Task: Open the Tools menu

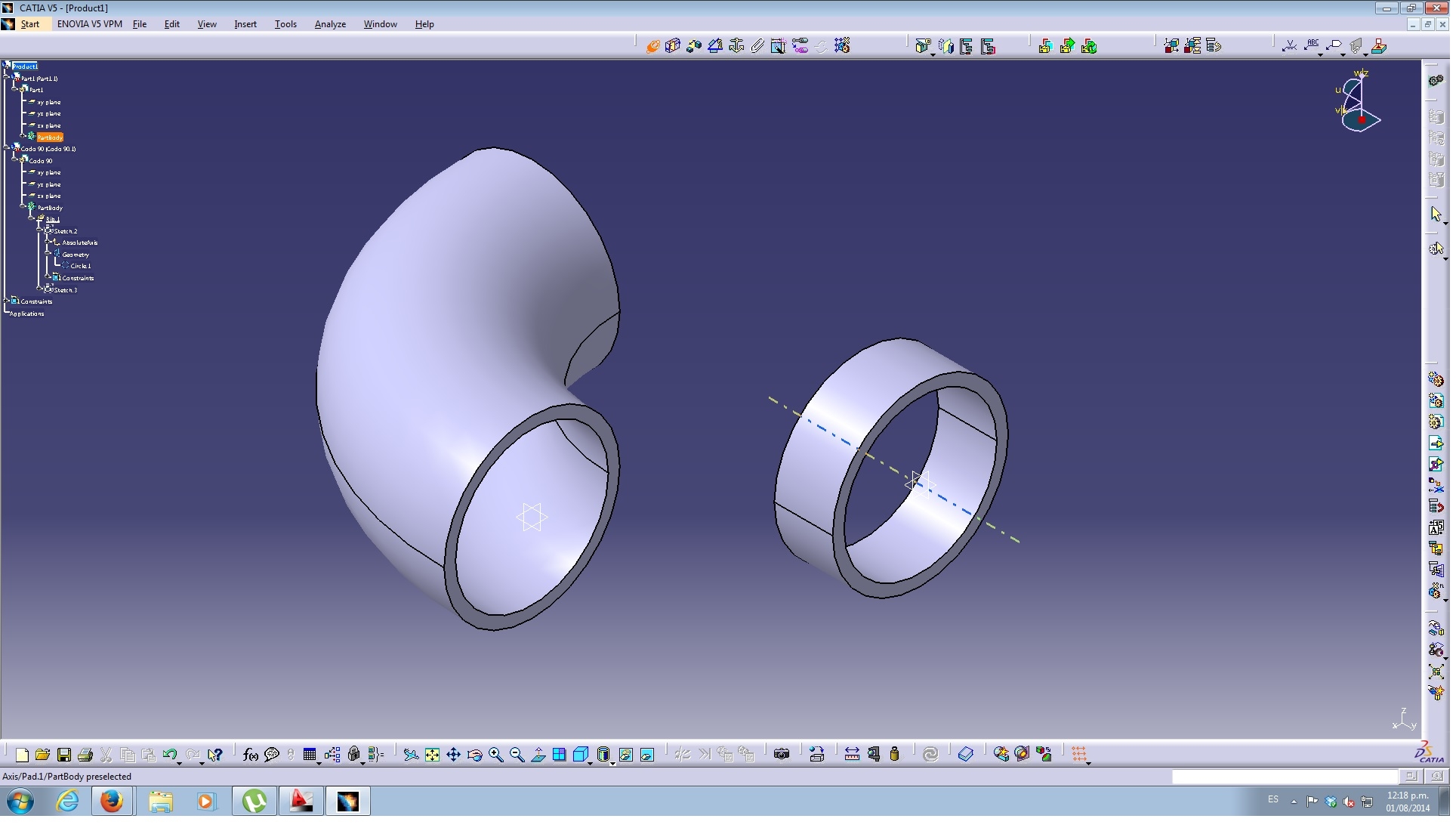Action: coord(285,25)
